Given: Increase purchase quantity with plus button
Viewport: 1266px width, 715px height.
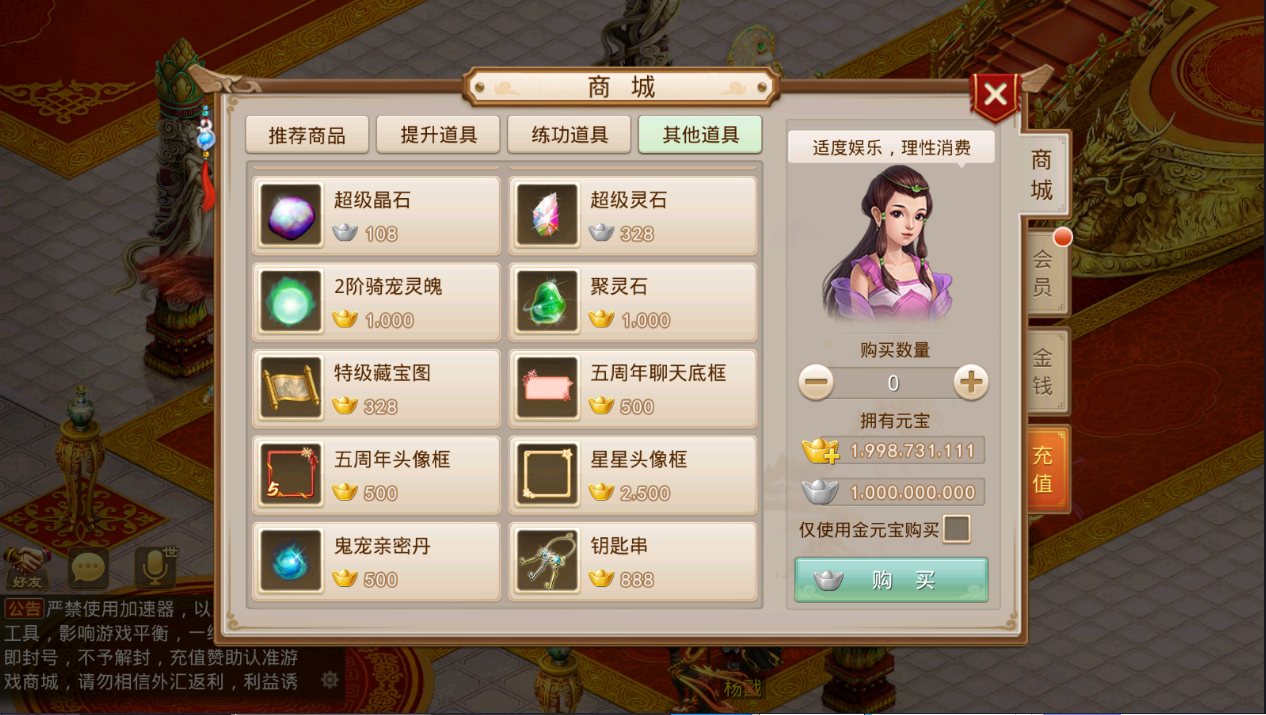Looking at the screenshot, I should pyautogui.click(x=971, y=382).
